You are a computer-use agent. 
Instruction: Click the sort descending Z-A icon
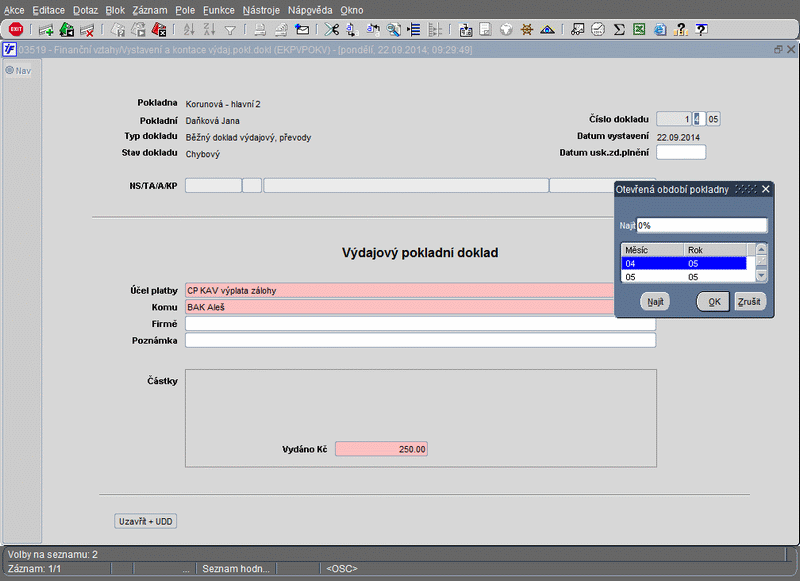click(x=210, y=30)
